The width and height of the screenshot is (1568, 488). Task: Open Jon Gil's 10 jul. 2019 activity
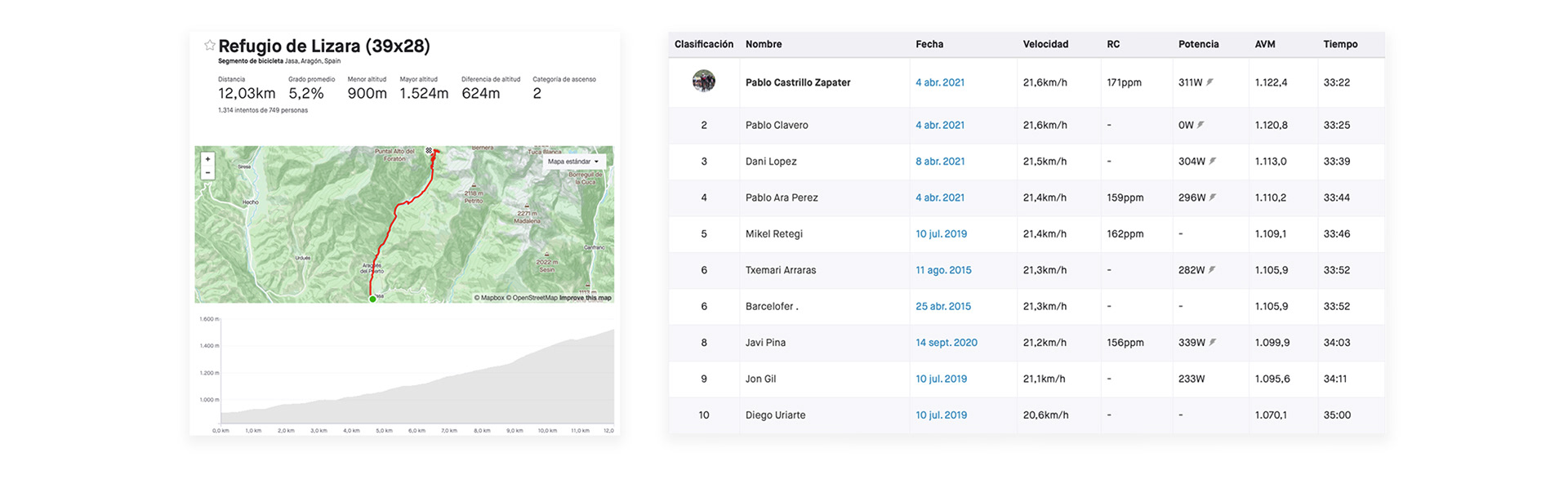(941, 379)
